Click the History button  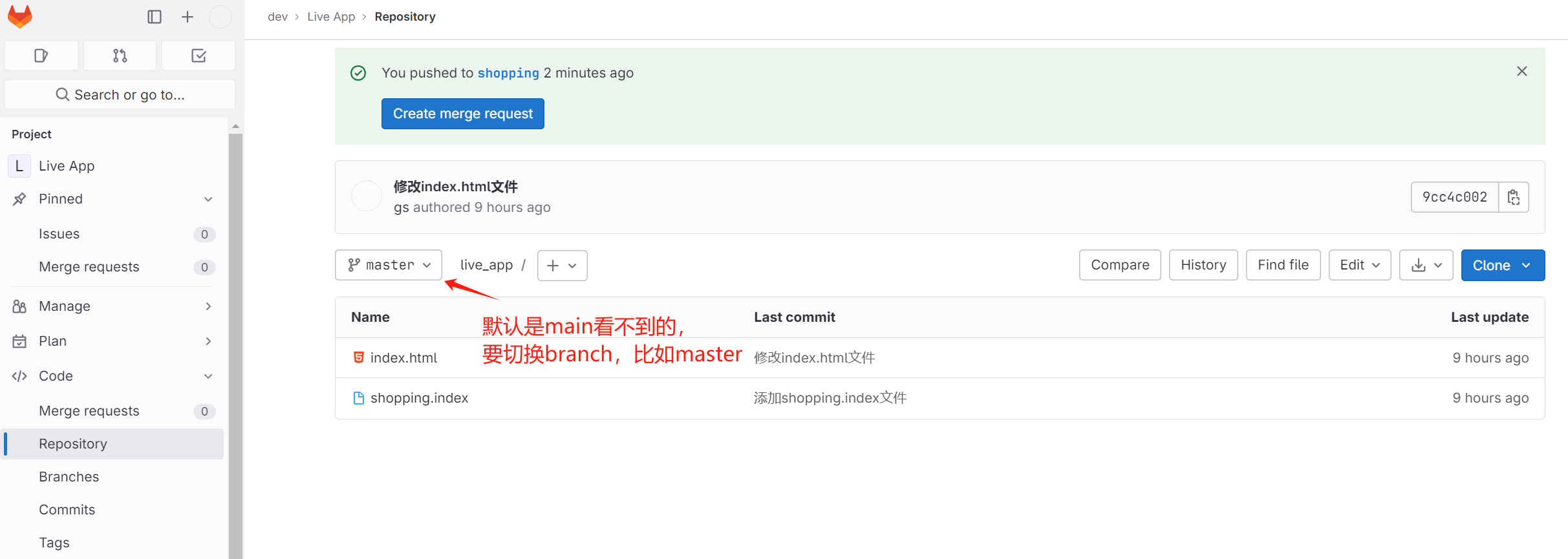[1203, 265]
